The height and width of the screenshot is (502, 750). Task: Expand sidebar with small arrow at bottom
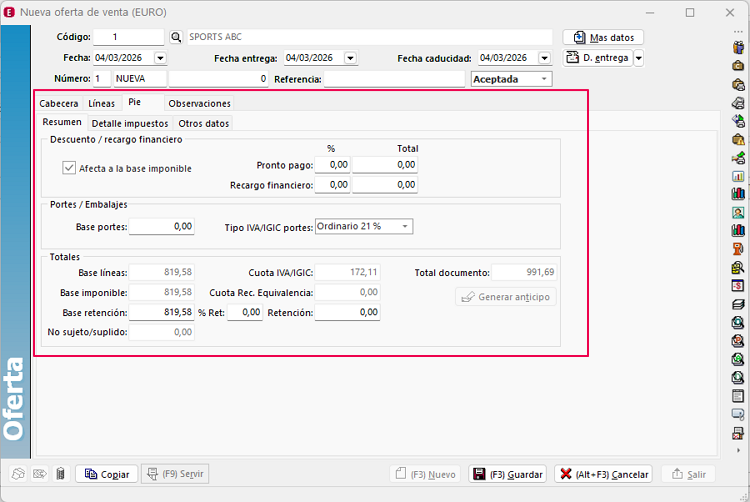coord(738,450)
